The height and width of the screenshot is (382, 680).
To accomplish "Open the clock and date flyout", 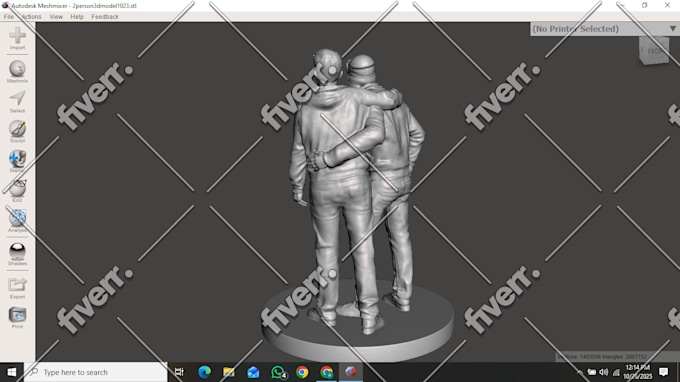I will [638, 372].
